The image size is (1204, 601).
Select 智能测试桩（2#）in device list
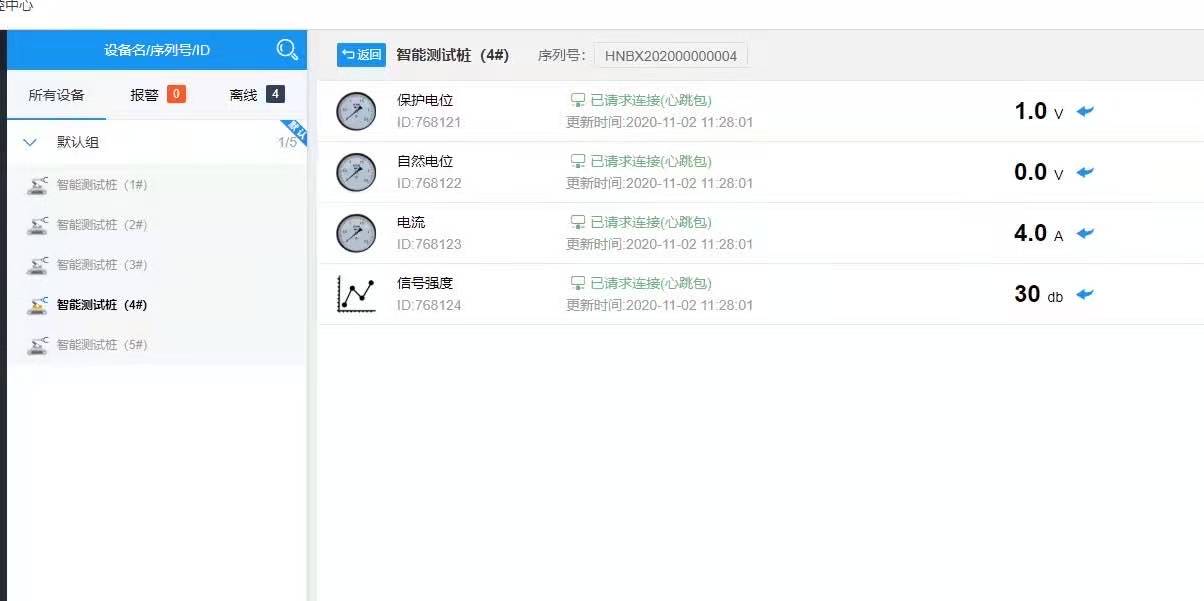[x=102, y=225]
